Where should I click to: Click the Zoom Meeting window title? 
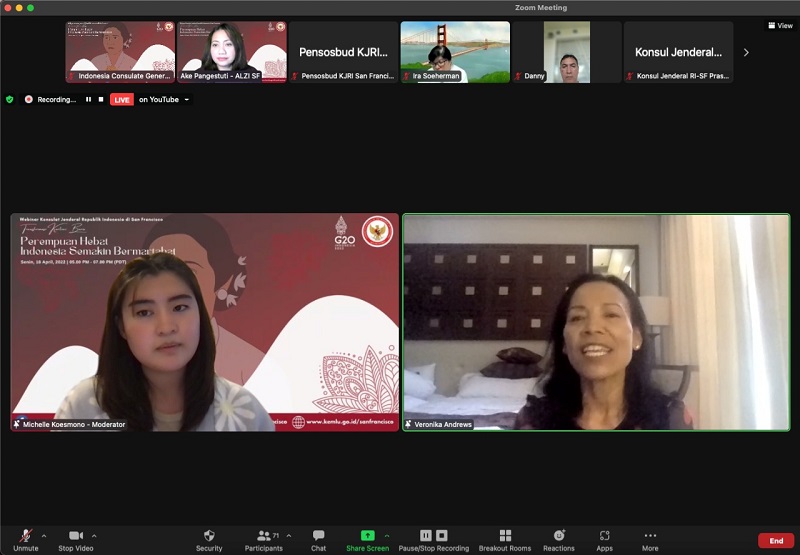coord(541,8)
